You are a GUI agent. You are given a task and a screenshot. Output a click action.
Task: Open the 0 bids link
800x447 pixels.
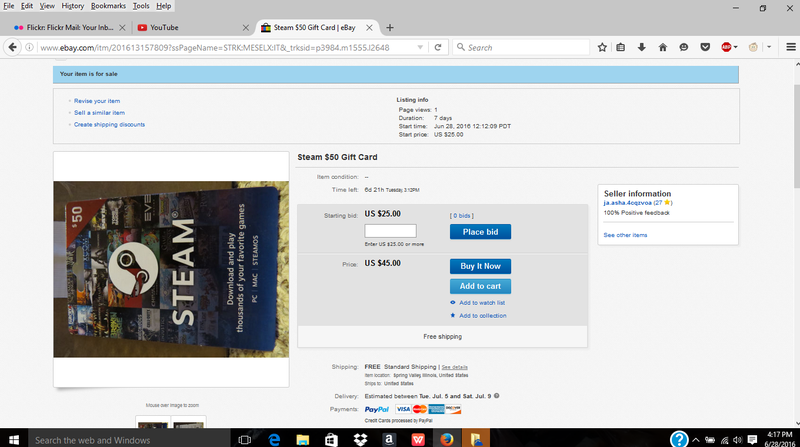pos(462,216)
